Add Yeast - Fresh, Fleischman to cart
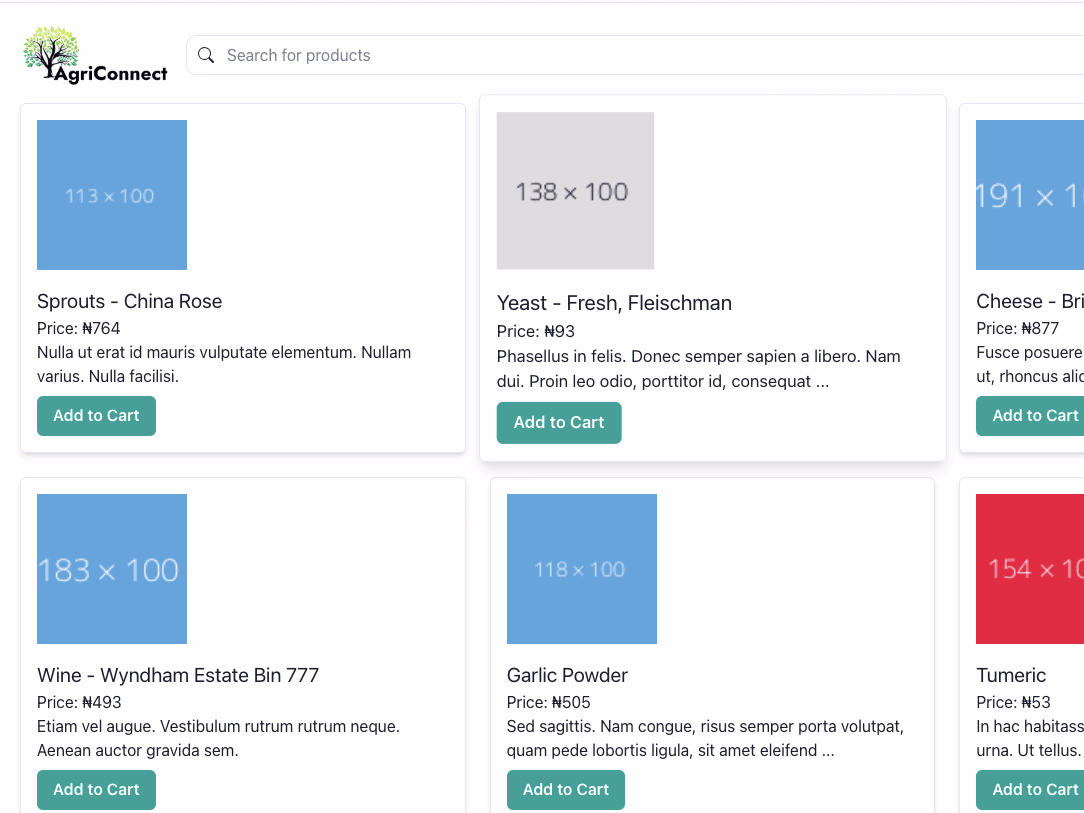Screen dimensions: 1084x813 (559, 422)
